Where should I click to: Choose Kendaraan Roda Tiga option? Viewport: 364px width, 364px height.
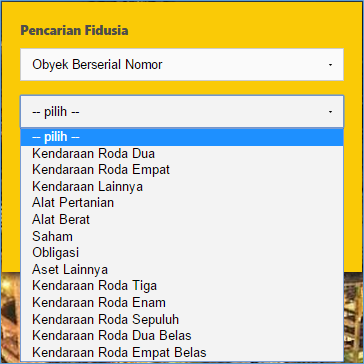pyautogui.click(x=182, y=286)
